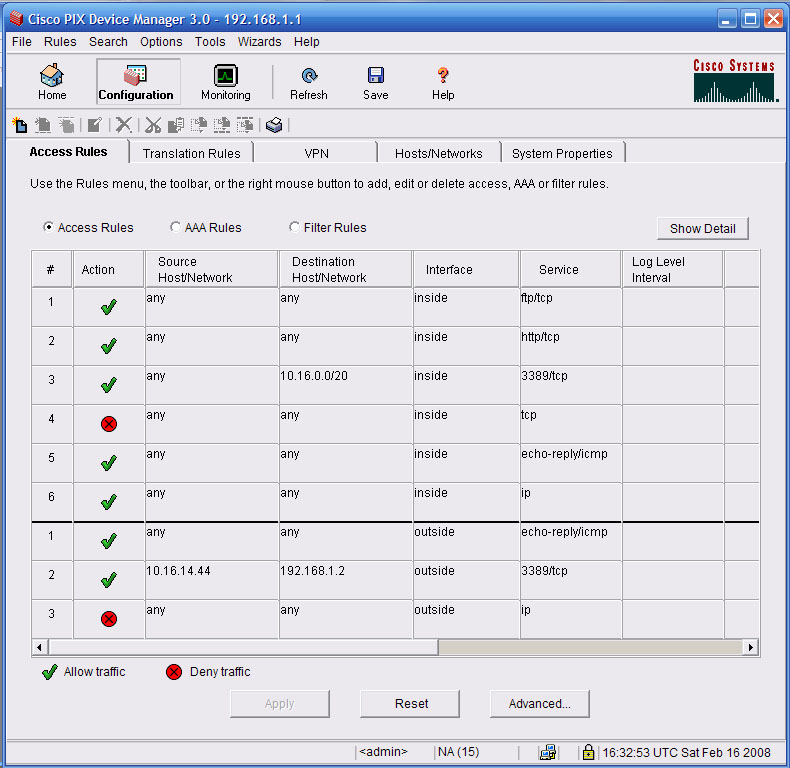The height and width of the screenshot is (768, 790).
Task: Click the insert rule before icon
Action: click(43, 124)
